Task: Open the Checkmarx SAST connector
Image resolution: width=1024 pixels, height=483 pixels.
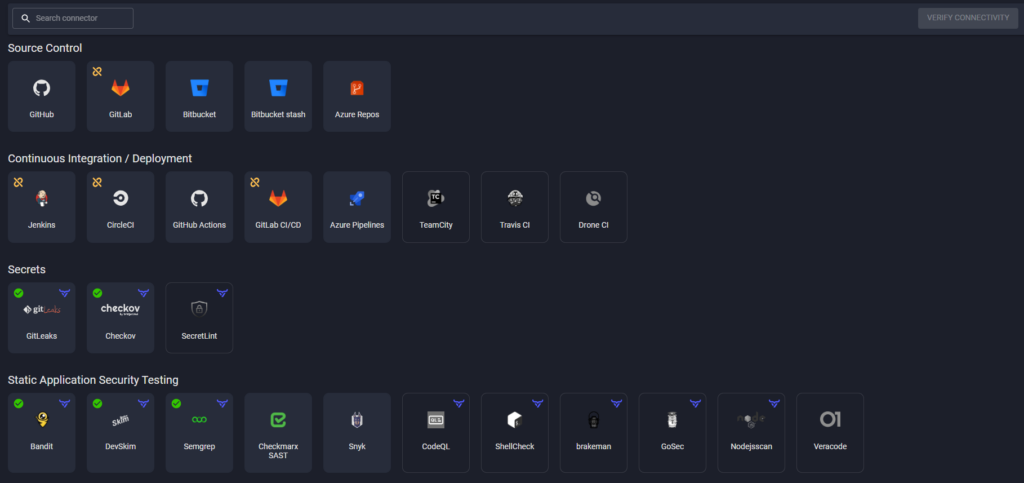Action: pyautogui.click(x=278, y=433)
